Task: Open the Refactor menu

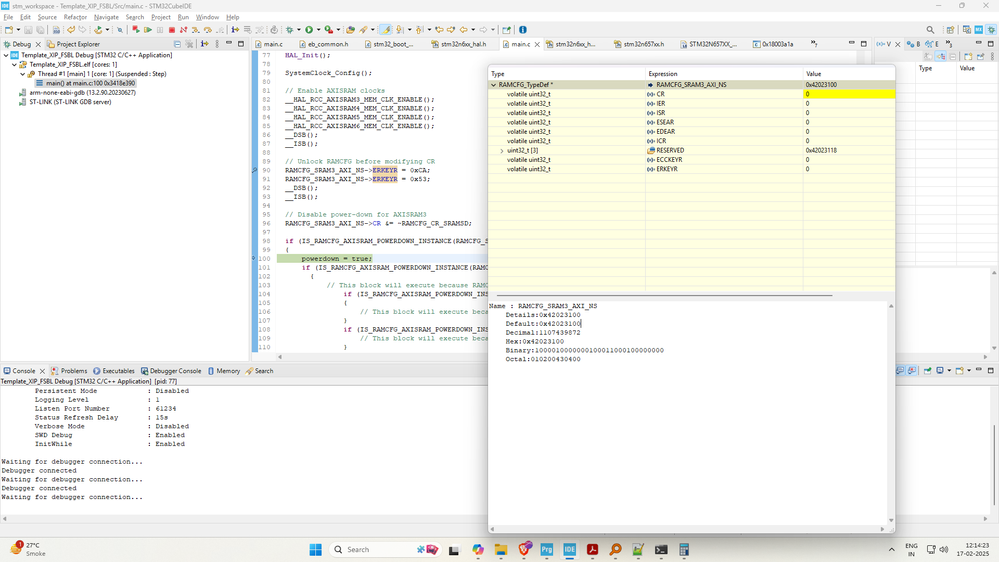Action: click(75, 17)
